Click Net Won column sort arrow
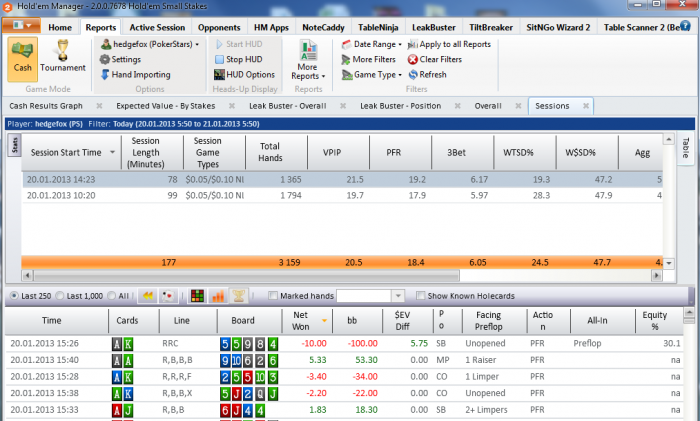The width and height of the screenshot is (700, 421). 325,321
